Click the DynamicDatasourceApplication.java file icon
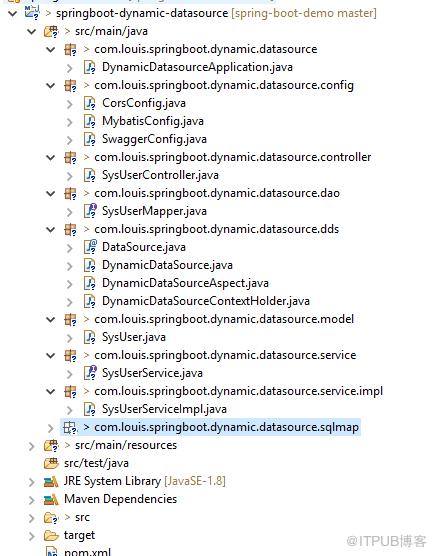This screenshot has height=556, width=436. coord(90,67)
